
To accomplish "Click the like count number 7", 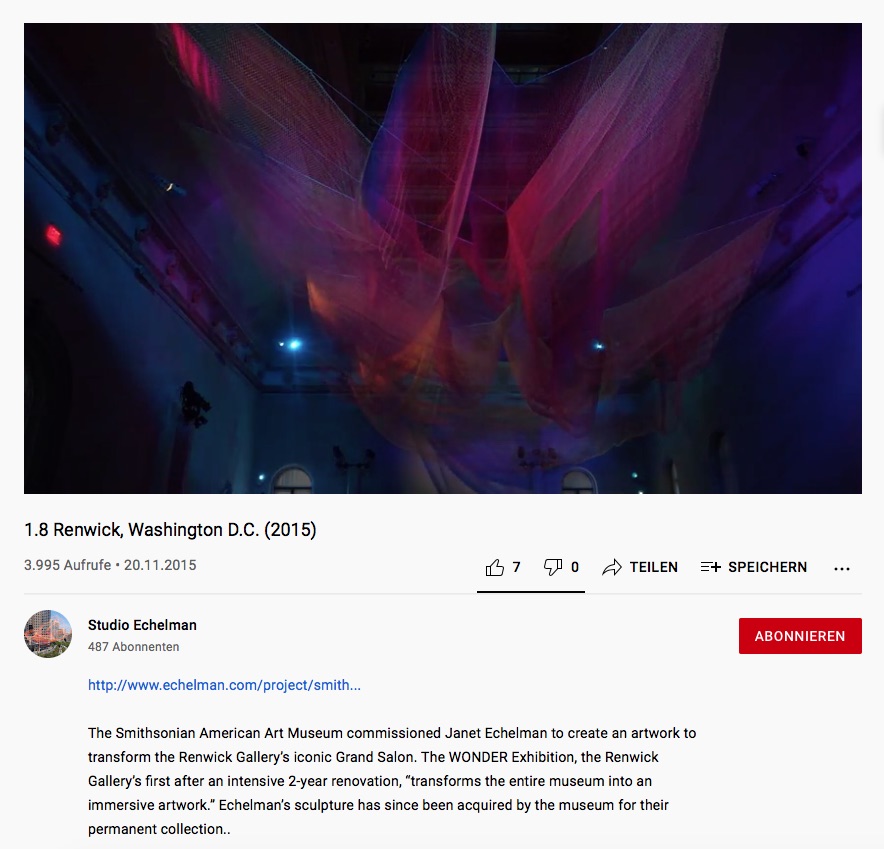I will point(516,567).
